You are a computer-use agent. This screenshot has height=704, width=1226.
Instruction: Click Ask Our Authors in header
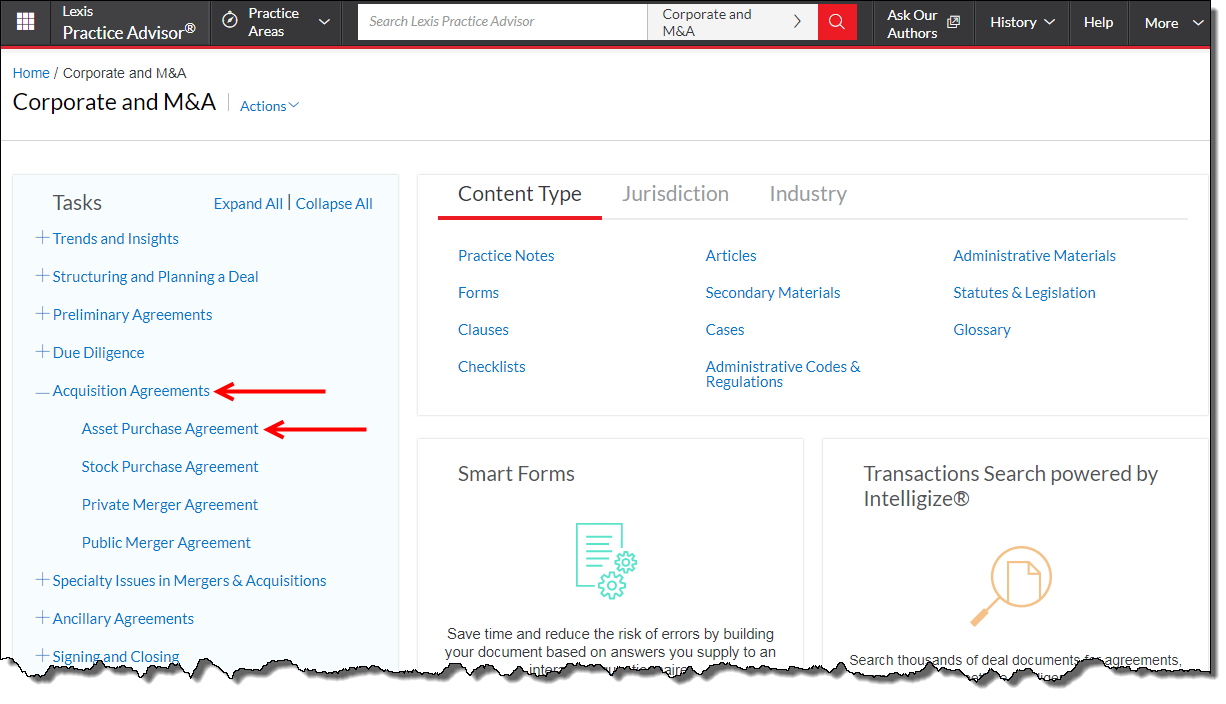[912, 24]
